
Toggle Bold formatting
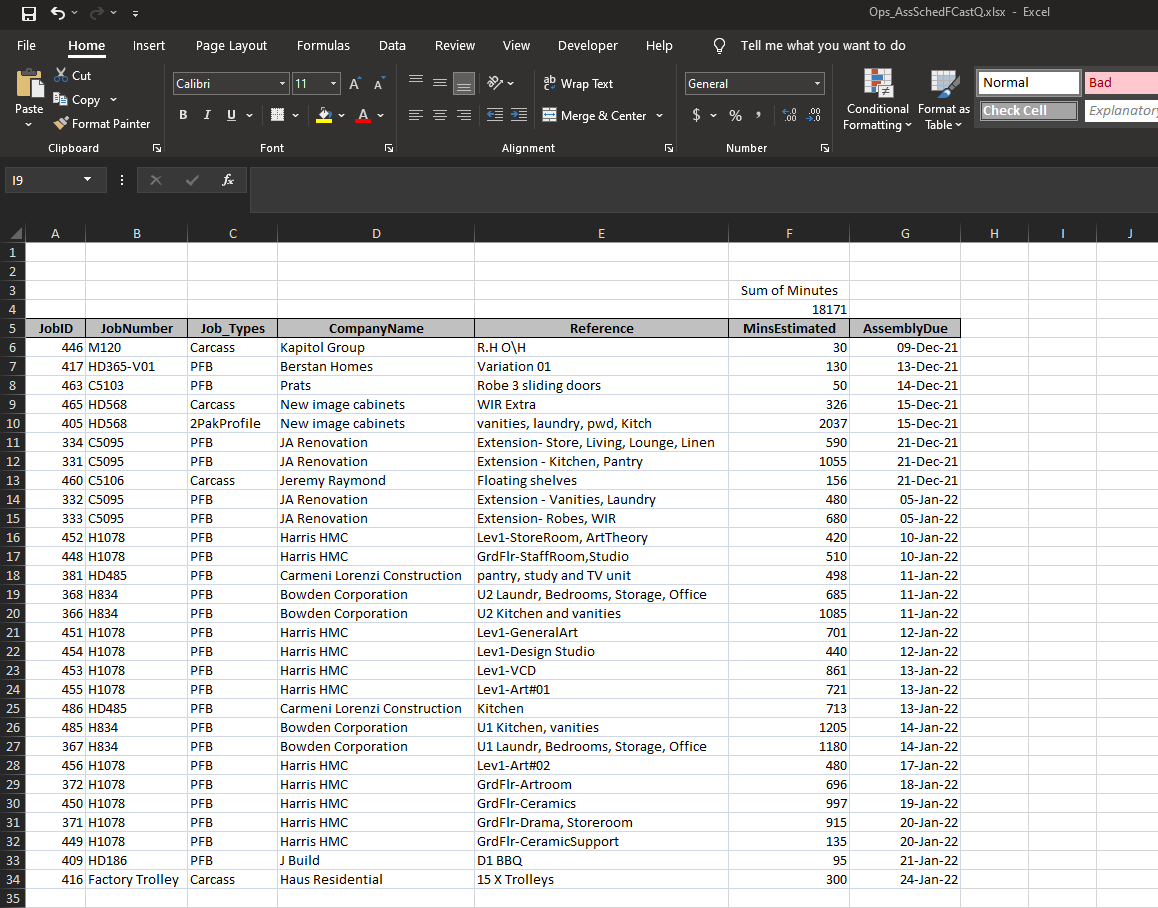pyautogui.click(x=183, y=116)
